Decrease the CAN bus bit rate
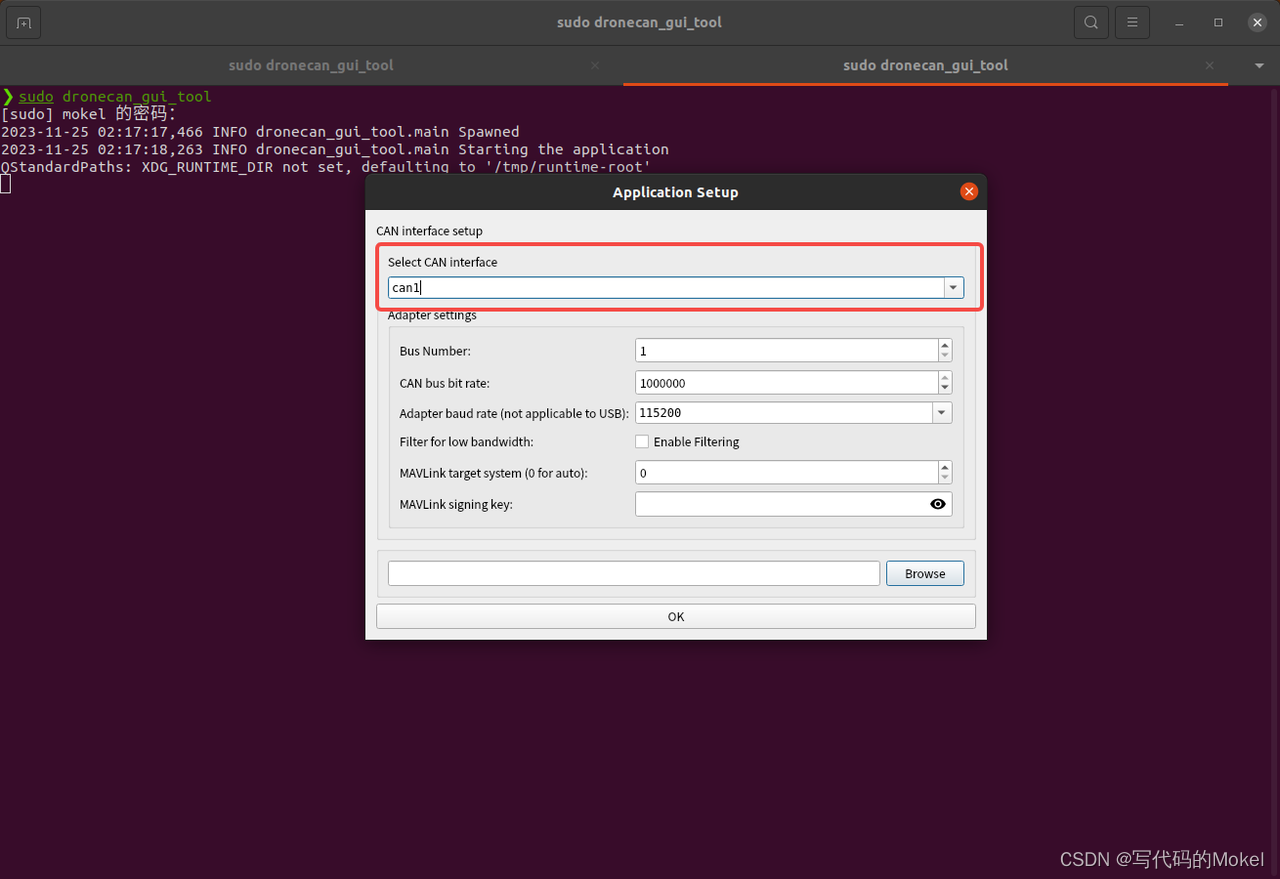This screenshot has height=879, width=1280. [944, 387]
